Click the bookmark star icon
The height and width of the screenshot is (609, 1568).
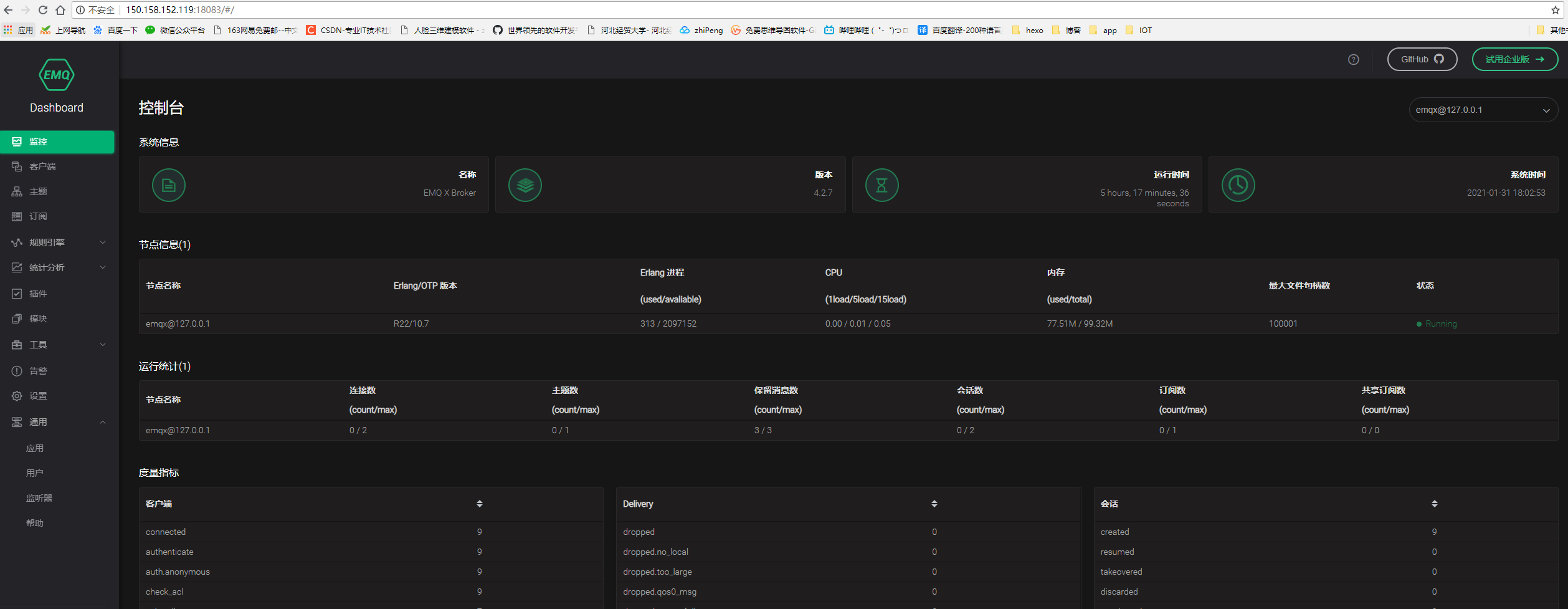(1555, 10)
